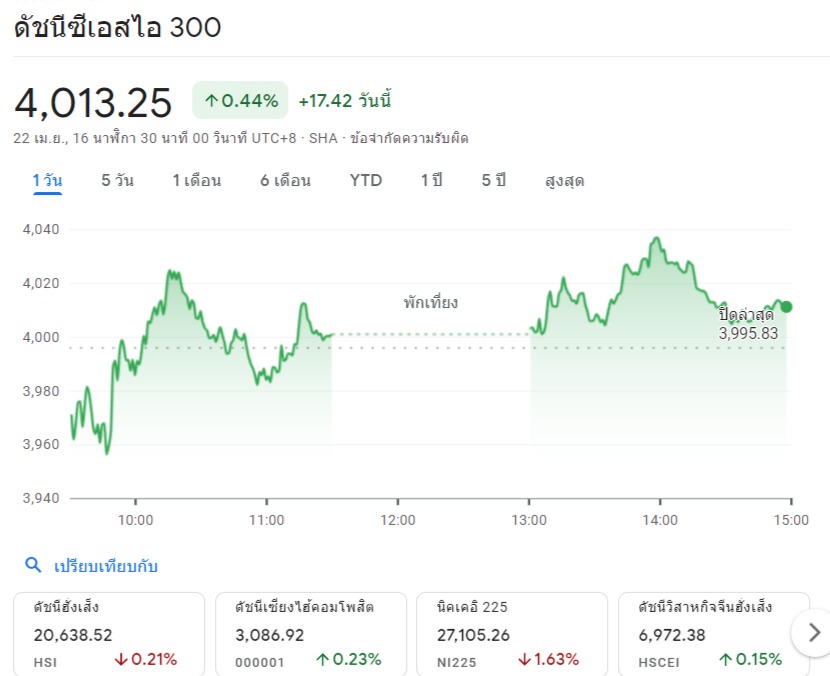The width and height of the screenshot is (830, 676).
Task: Click the red down arrow on HSI card
Action: point(123,659)
